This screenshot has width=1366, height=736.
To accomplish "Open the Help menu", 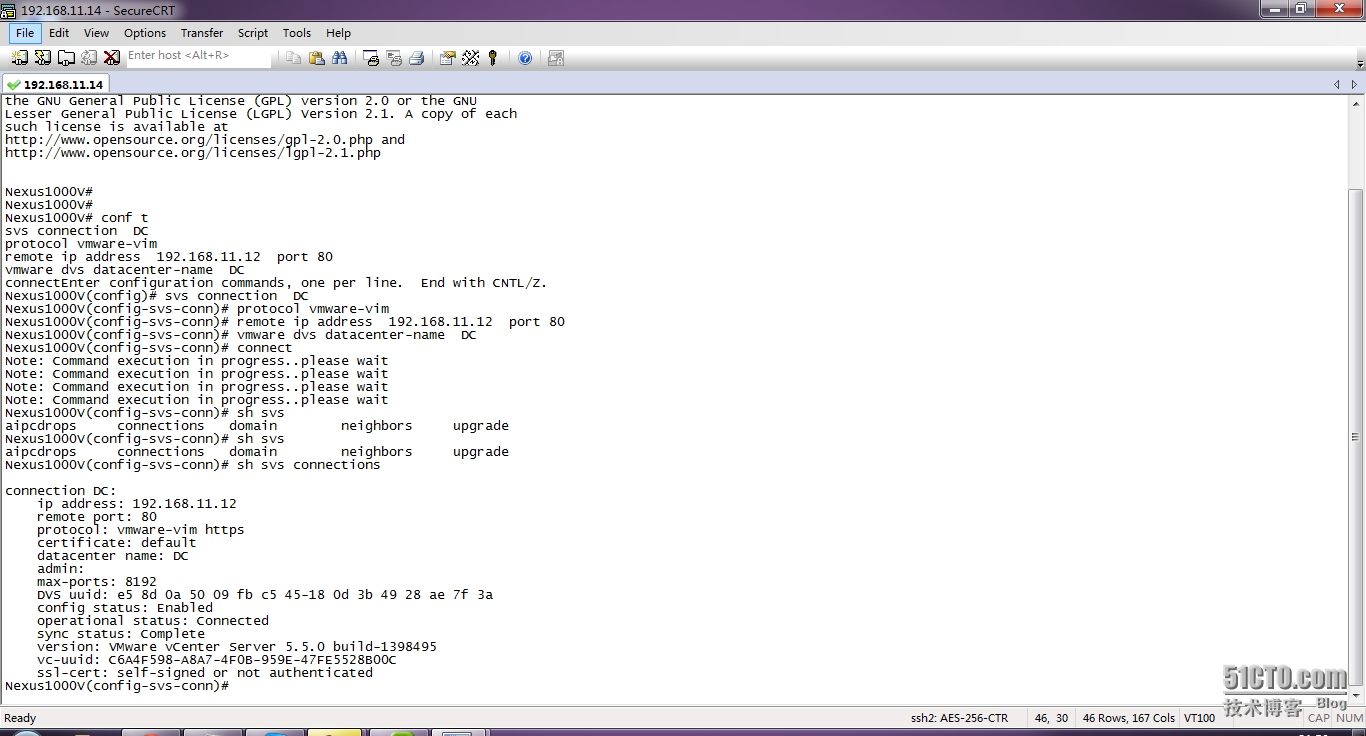I will 339,33.
